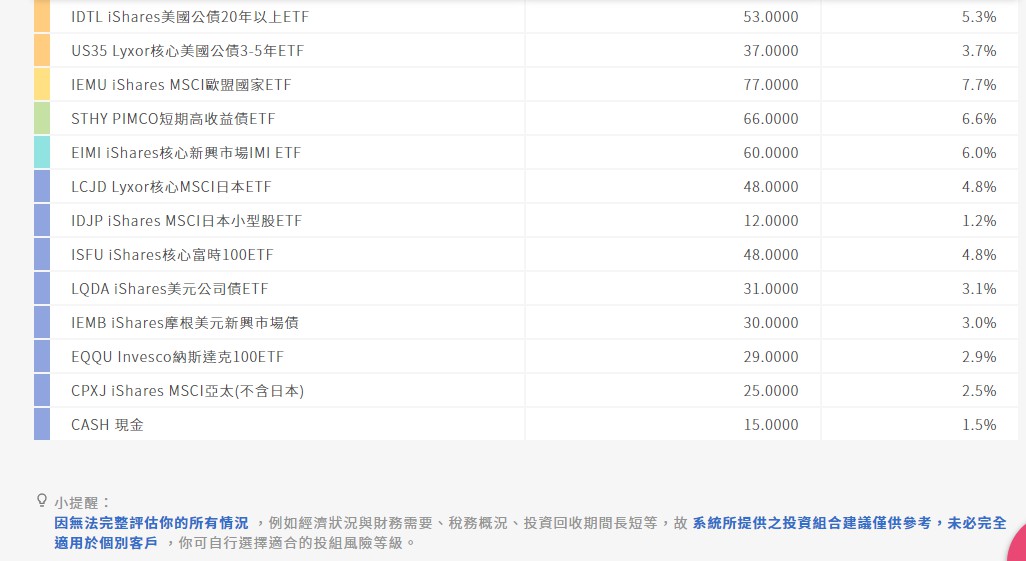
Task: Click bold text 因無法完整評估你的所有情況
Action: (151, 523)
